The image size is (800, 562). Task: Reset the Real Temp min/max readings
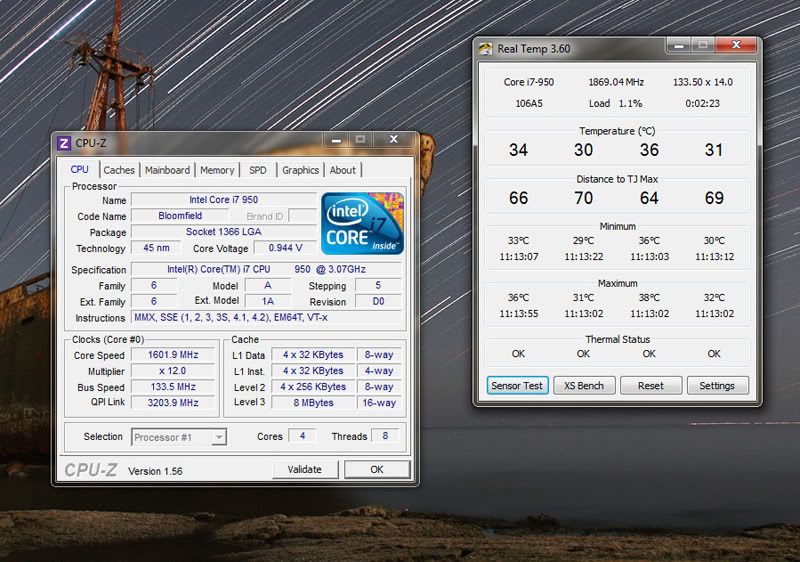(650, 385)
